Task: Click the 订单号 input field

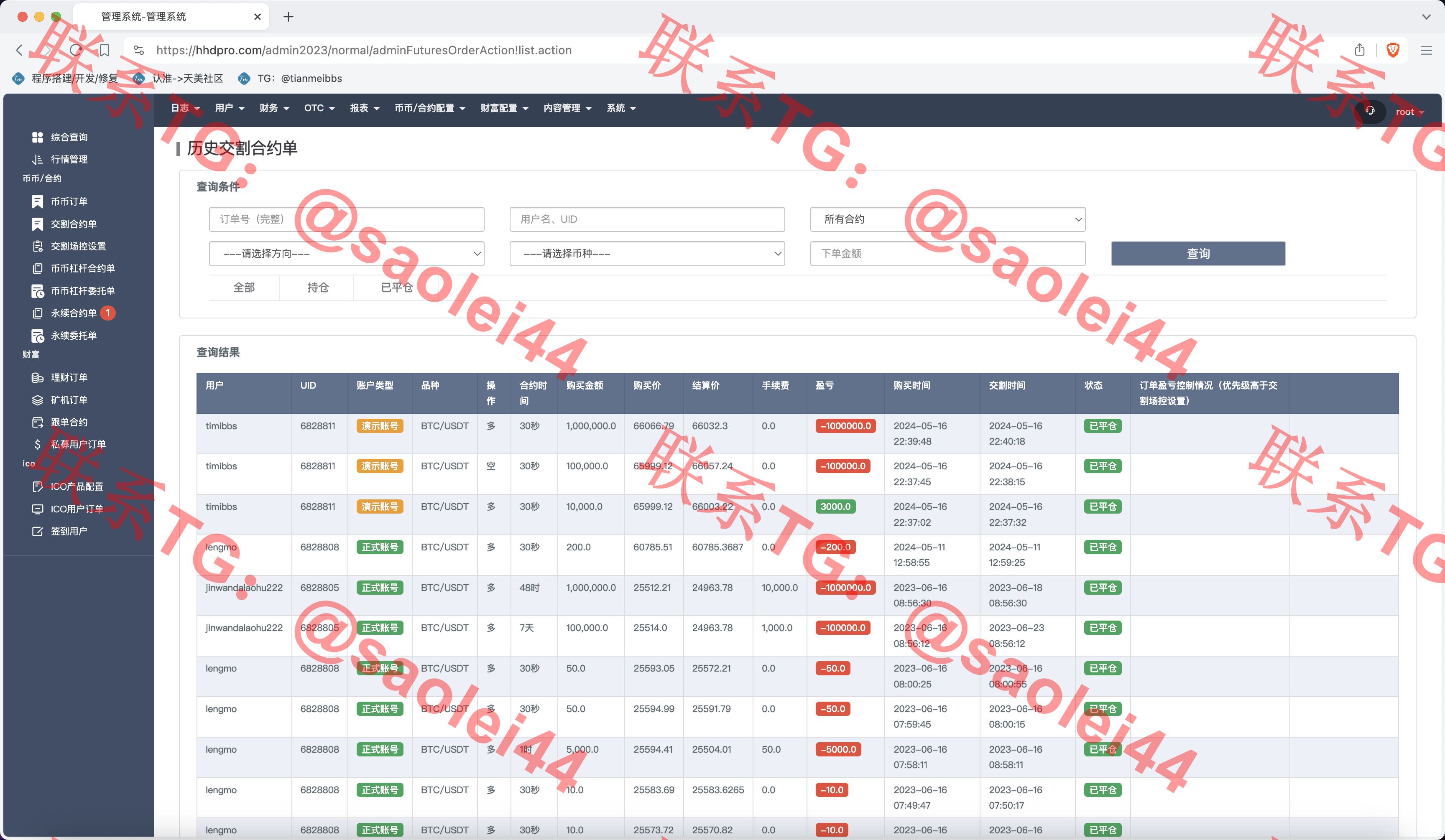Action: click(x=346, y=219)
